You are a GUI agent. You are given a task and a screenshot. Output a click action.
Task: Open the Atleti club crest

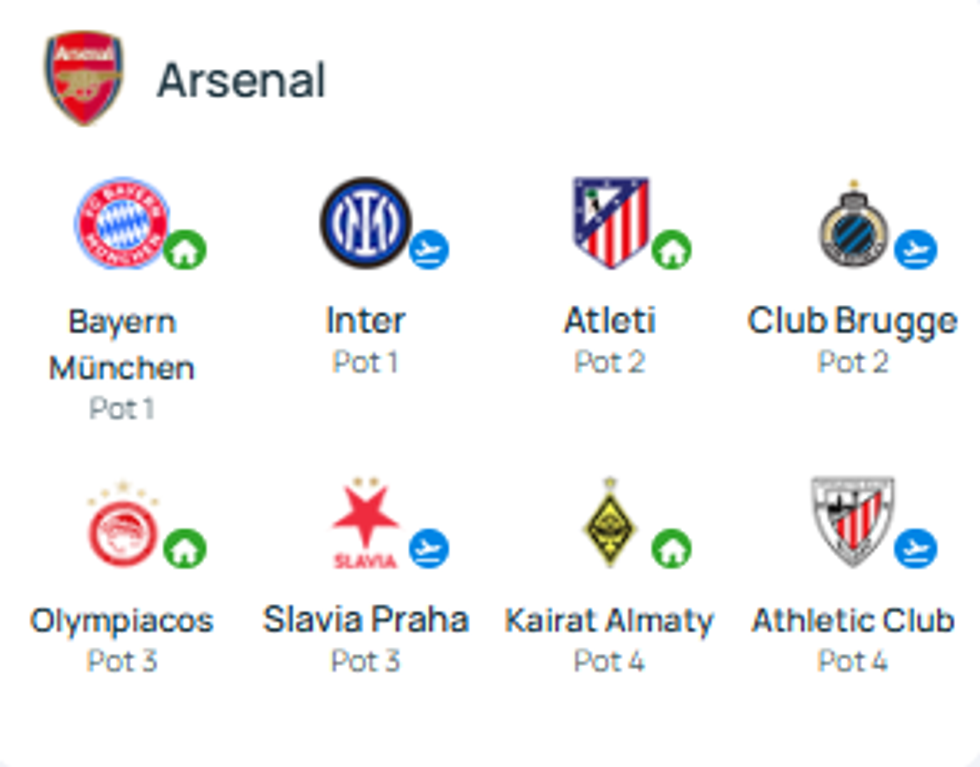(x=610, y=222)
